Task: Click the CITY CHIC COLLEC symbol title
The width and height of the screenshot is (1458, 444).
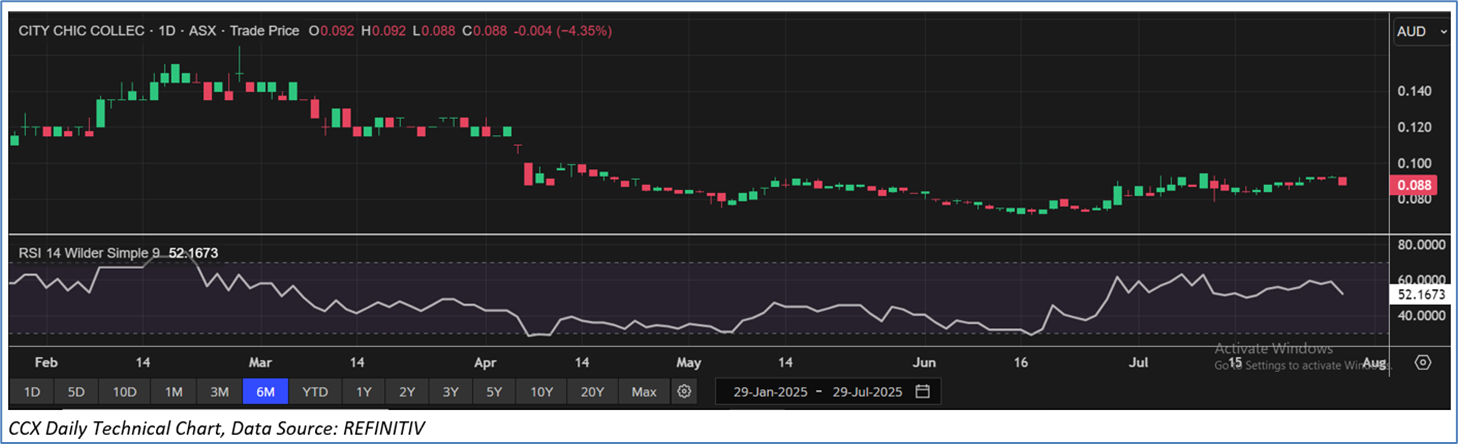Action: (81, 31)
